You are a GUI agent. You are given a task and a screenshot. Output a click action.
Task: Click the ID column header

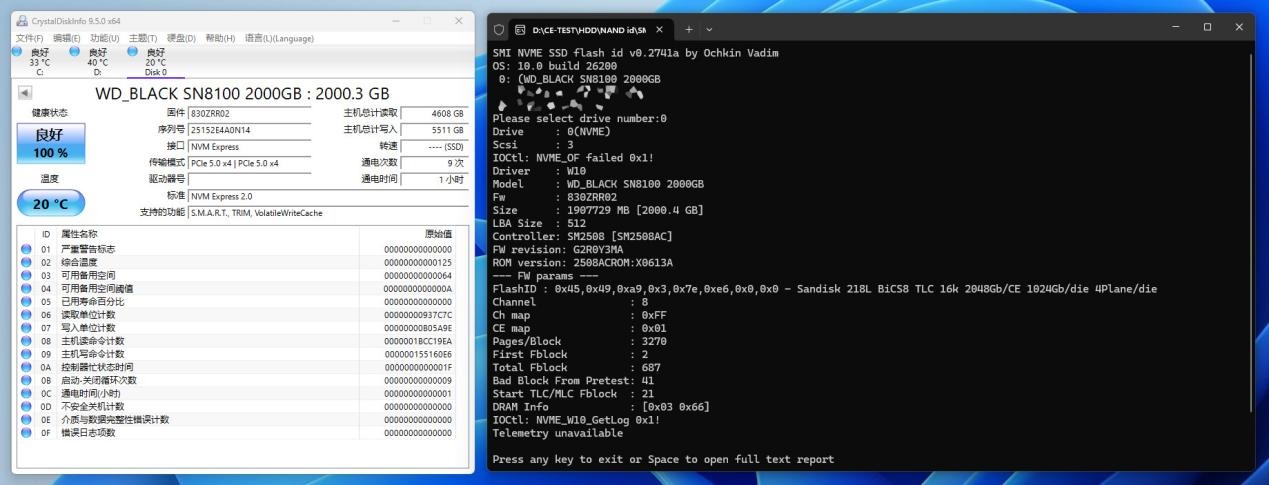(45, 233)
